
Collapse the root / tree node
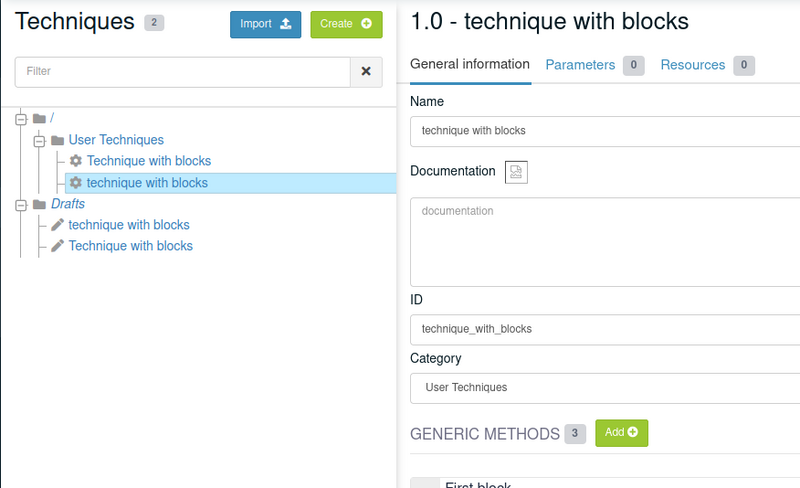click(21, 119)
